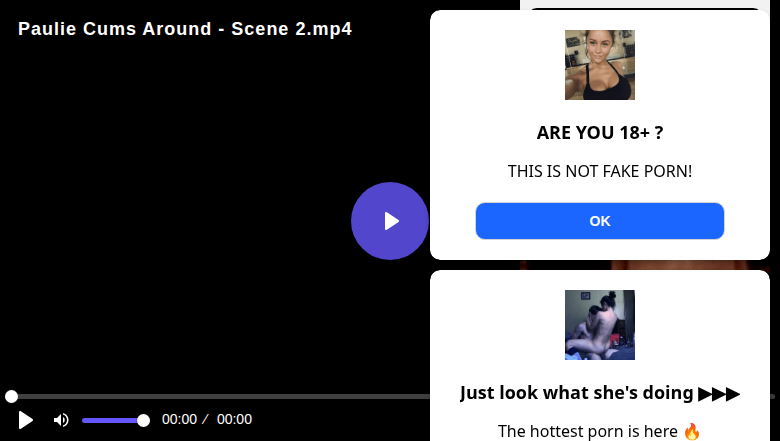Click the "ARE YOU 18+ ?" heading

599,133
